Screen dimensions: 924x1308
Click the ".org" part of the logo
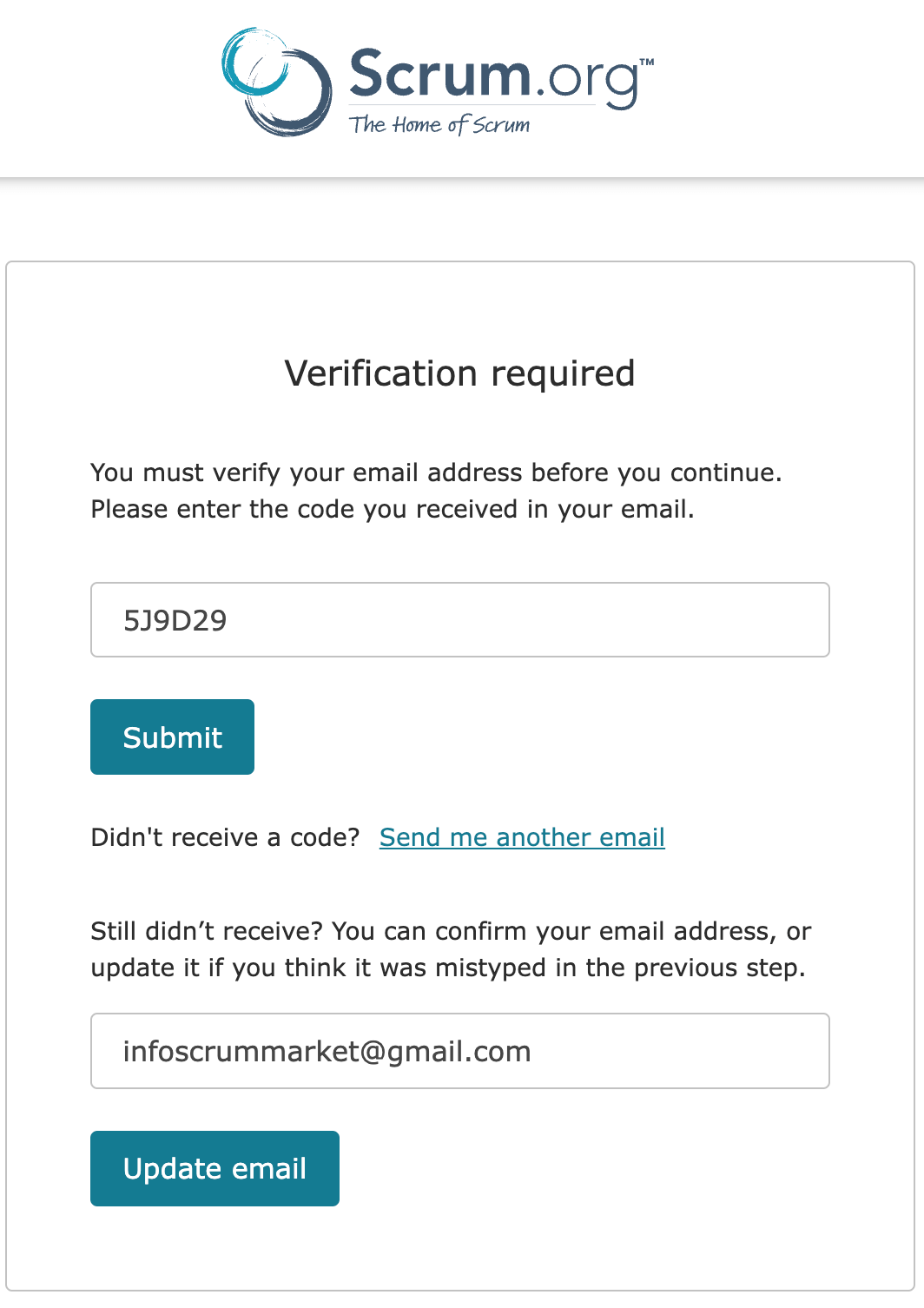587,81
